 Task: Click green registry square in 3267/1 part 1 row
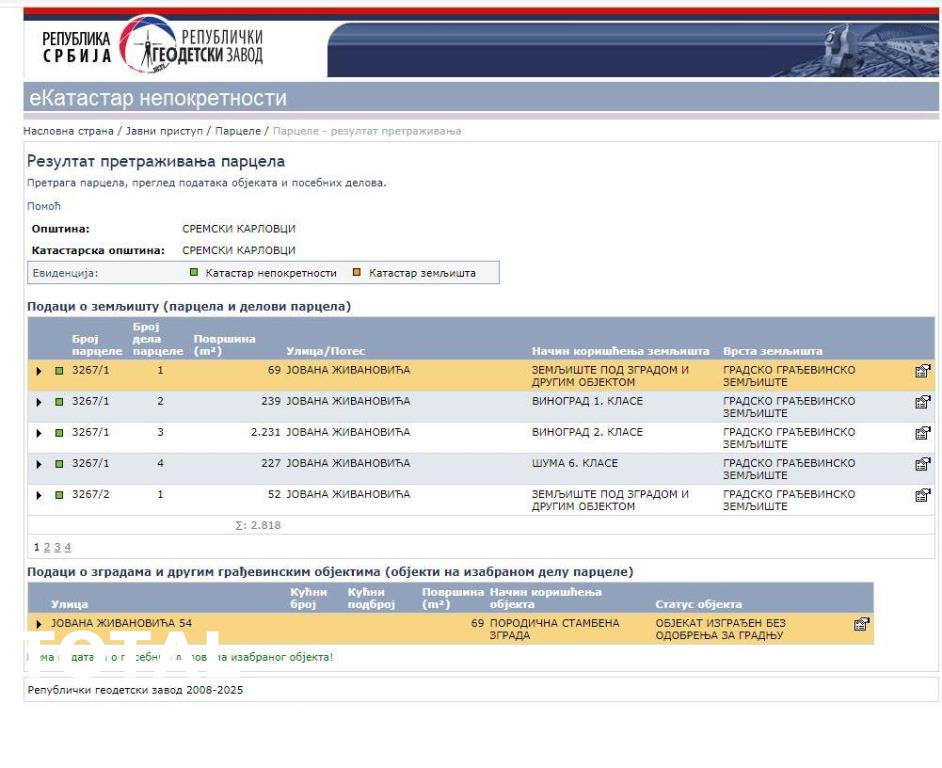[59, 371]
